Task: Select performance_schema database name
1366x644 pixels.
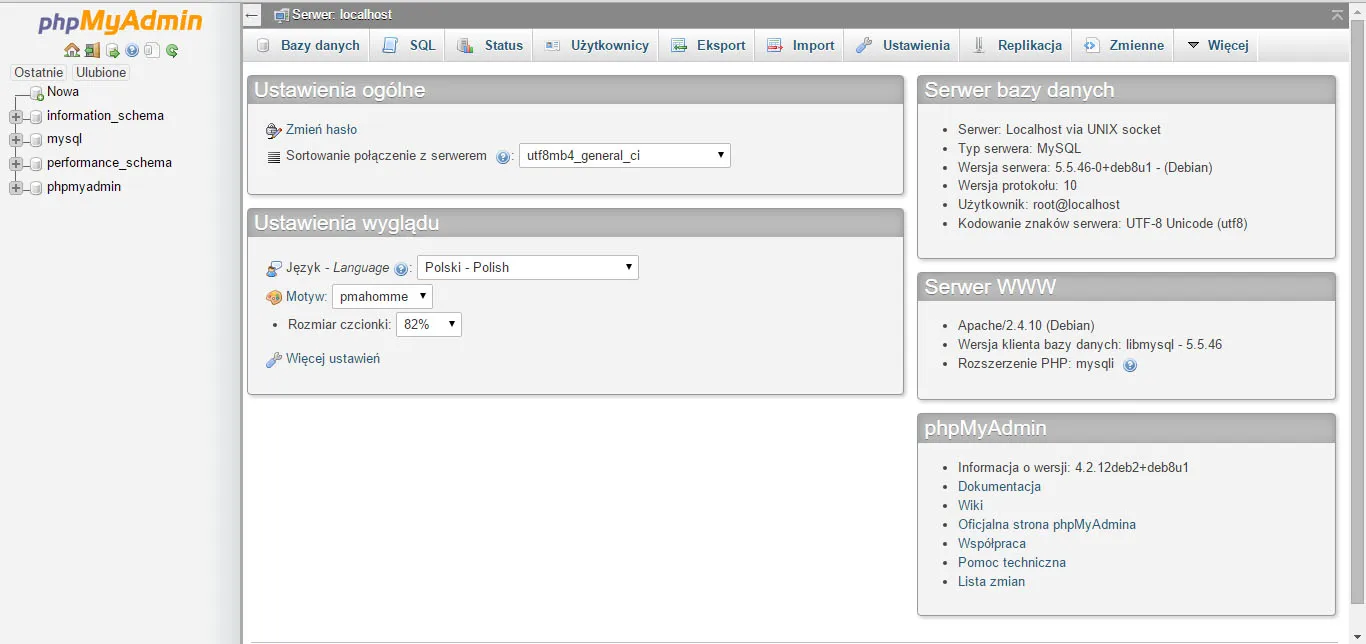Action: (109, 163)
